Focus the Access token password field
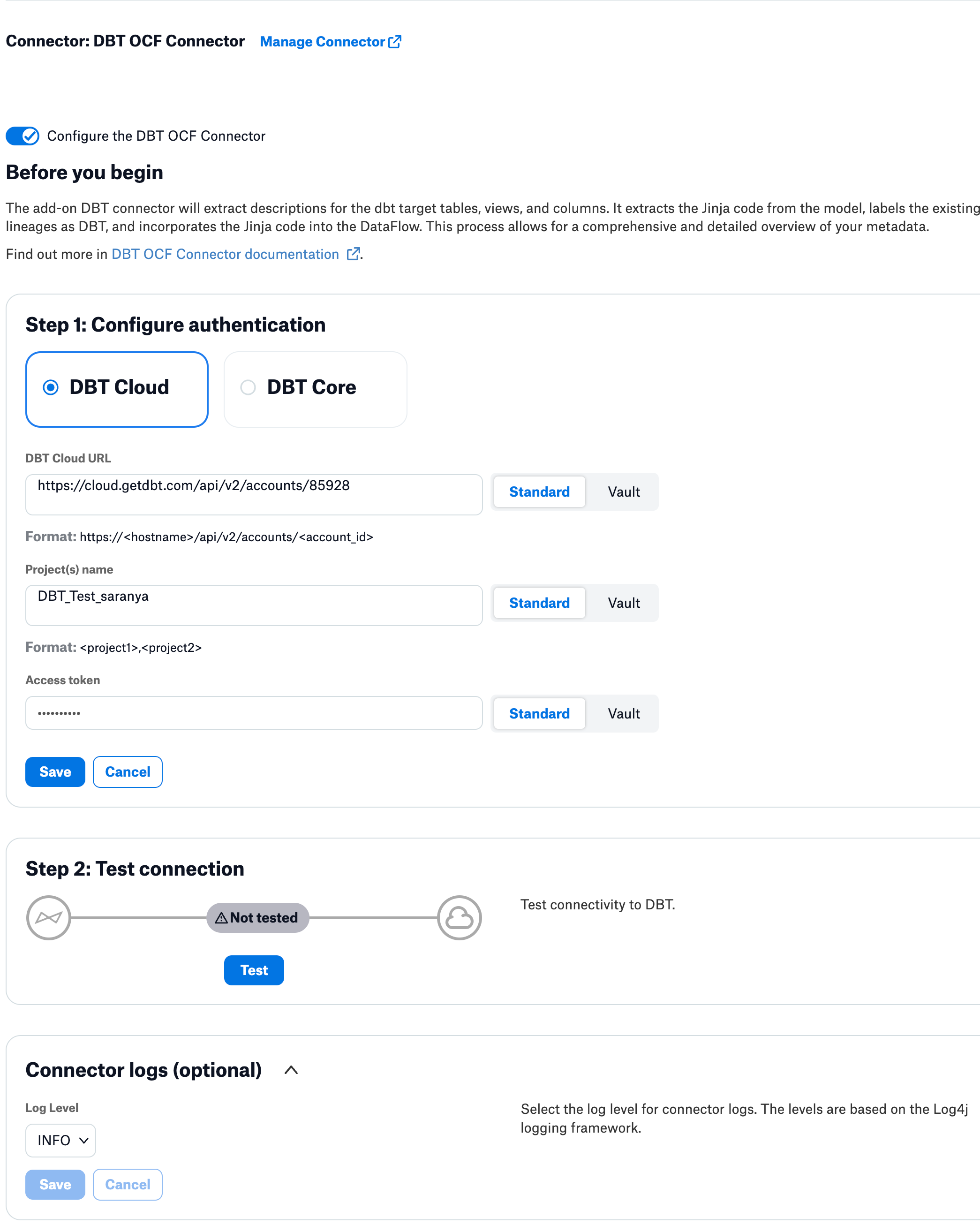The height and width of the screenshot is (1225, 980). [x=254, y=713]
